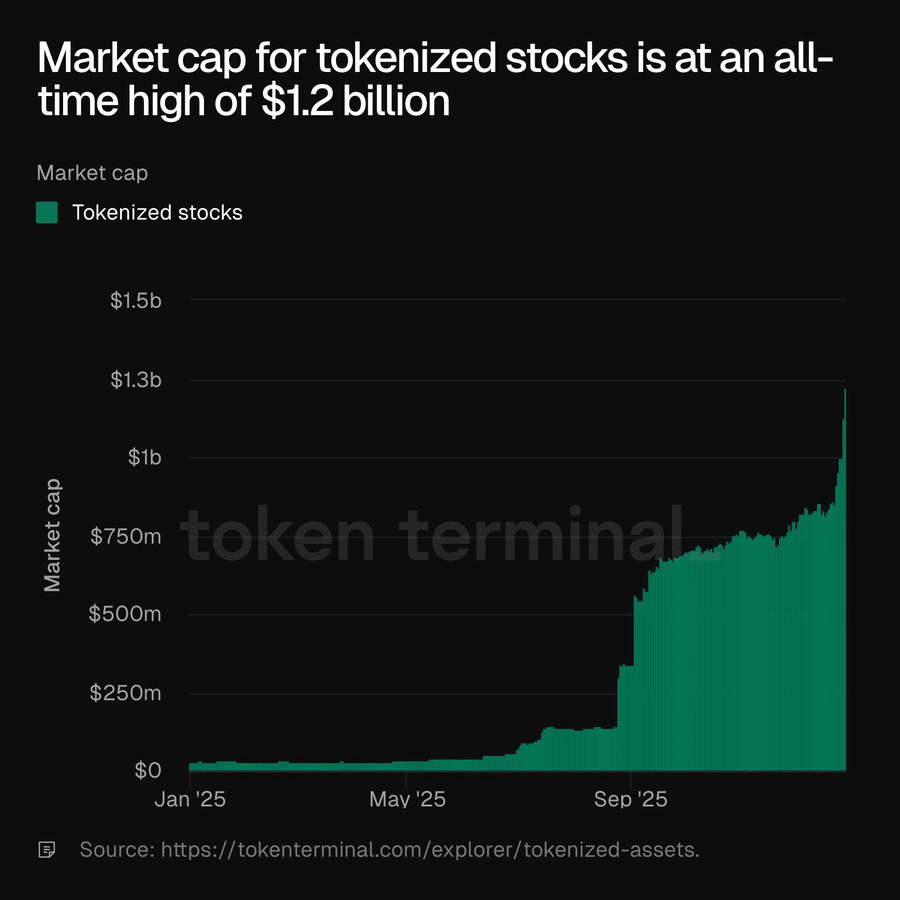The width and height of the screenshot is (900, 900).
Task: Click the source note icon
Action: [x=46, y=850]
